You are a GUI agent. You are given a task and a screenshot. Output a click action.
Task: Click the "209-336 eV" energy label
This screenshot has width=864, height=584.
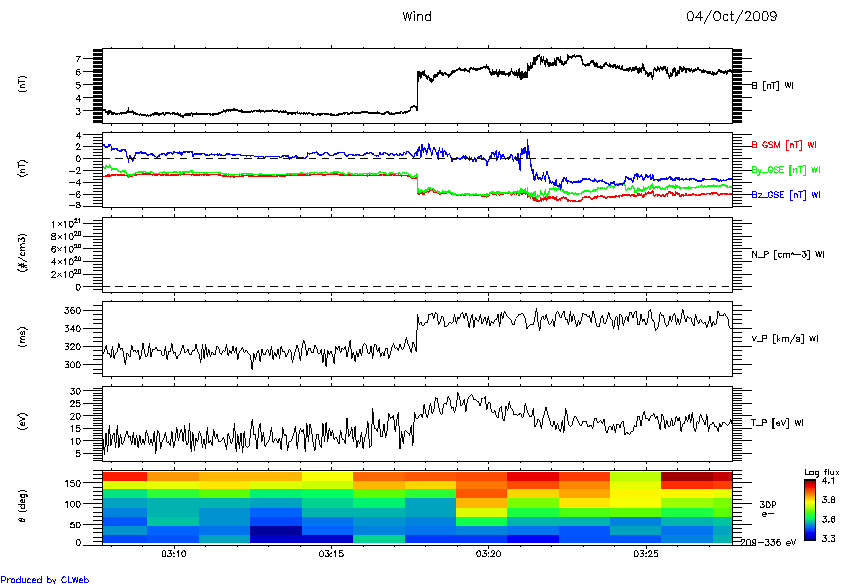coord(768,543)
